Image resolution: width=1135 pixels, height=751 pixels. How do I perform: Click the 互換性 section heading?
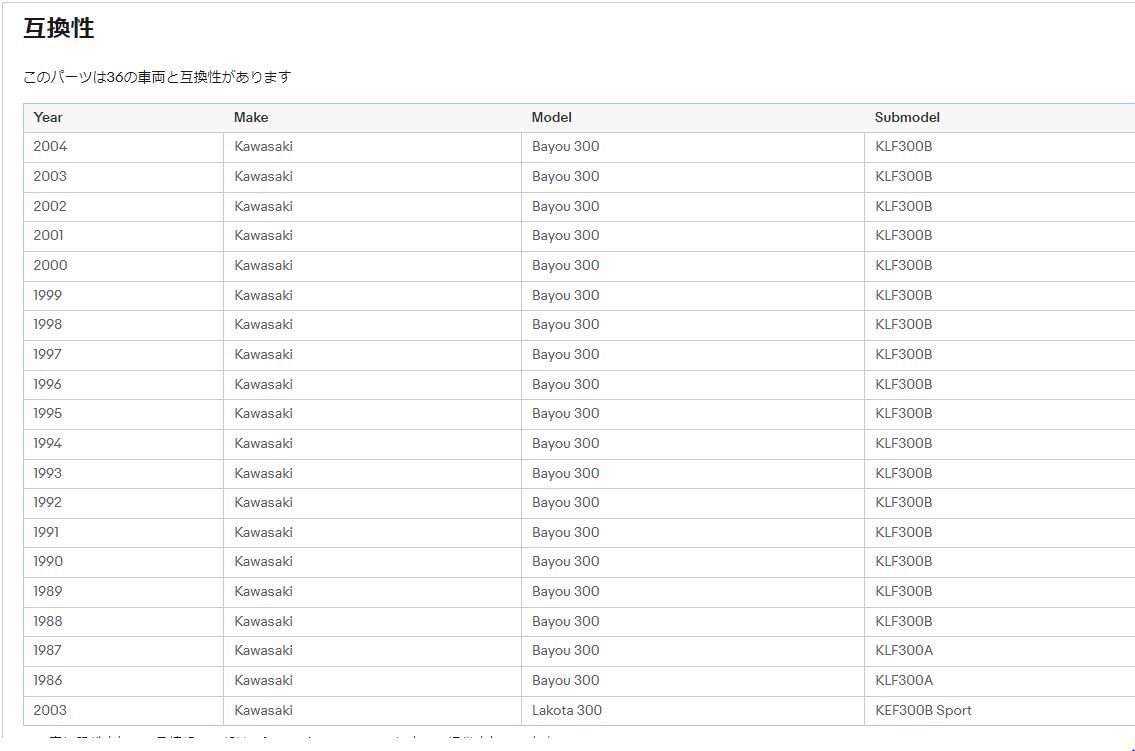click(x=59, y=29)
